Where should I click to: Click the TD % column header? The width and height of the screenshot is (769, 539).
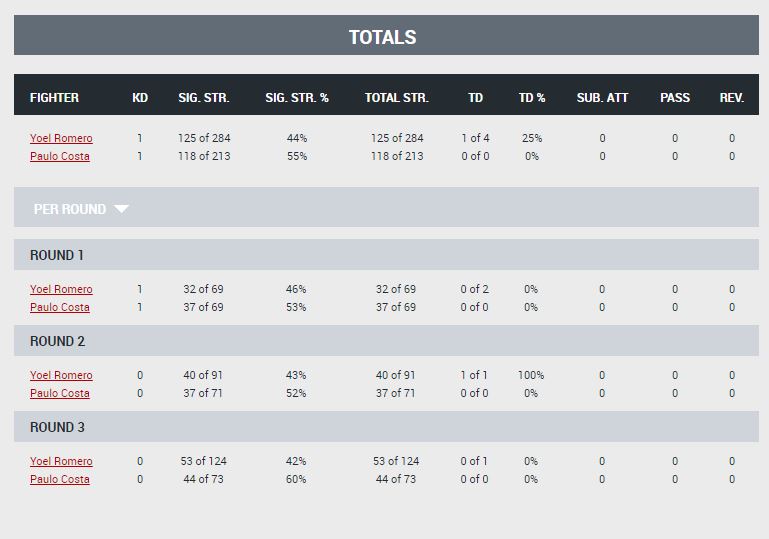click(532, 98)
